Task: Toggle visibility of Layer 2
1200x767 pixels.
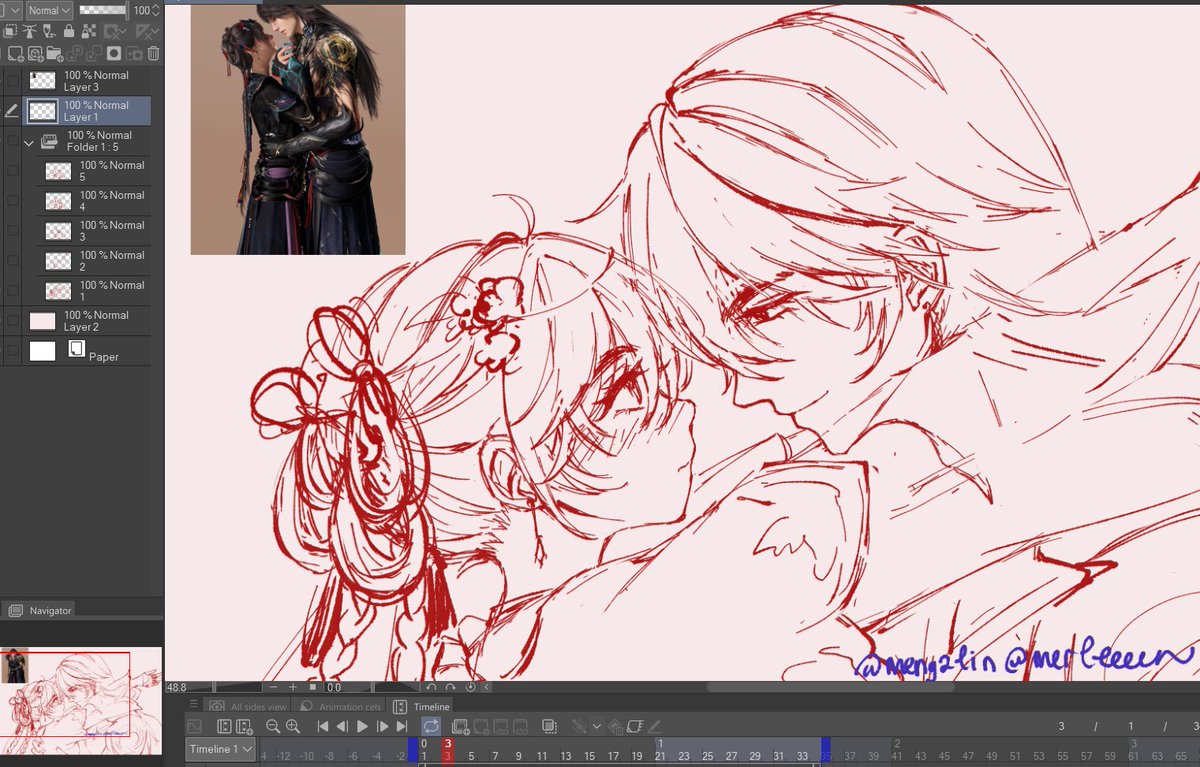Action: pos(12,321)
